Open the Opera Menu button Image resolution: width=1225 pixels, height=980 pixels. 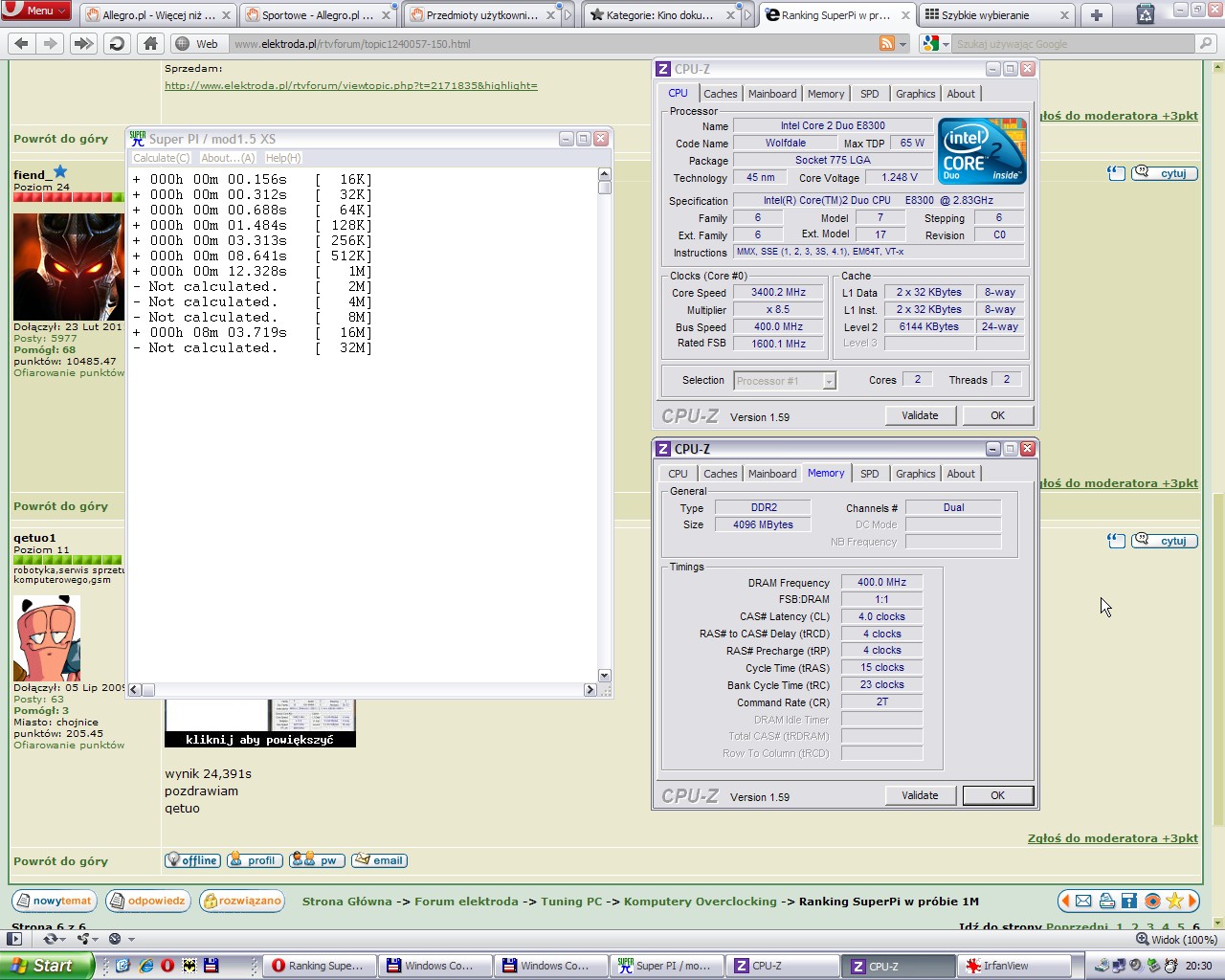[x=36, y=11]
